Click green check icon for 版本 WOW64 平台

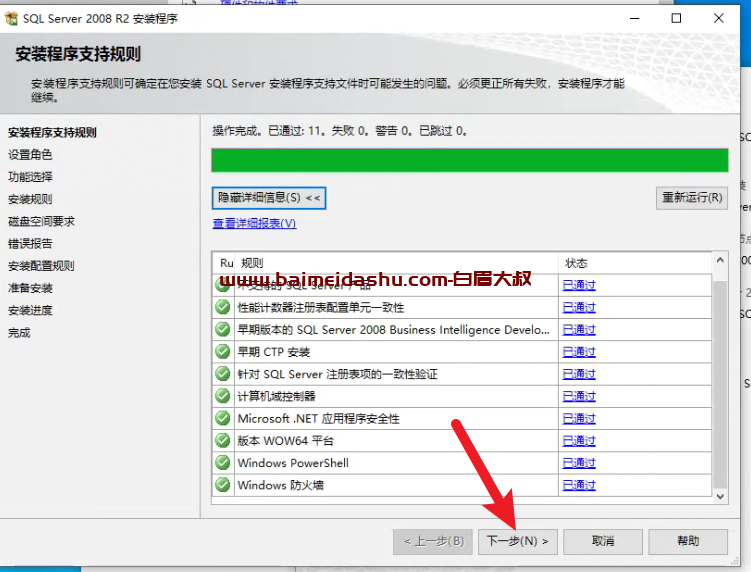pyautogui.click(x=223, y=440)
